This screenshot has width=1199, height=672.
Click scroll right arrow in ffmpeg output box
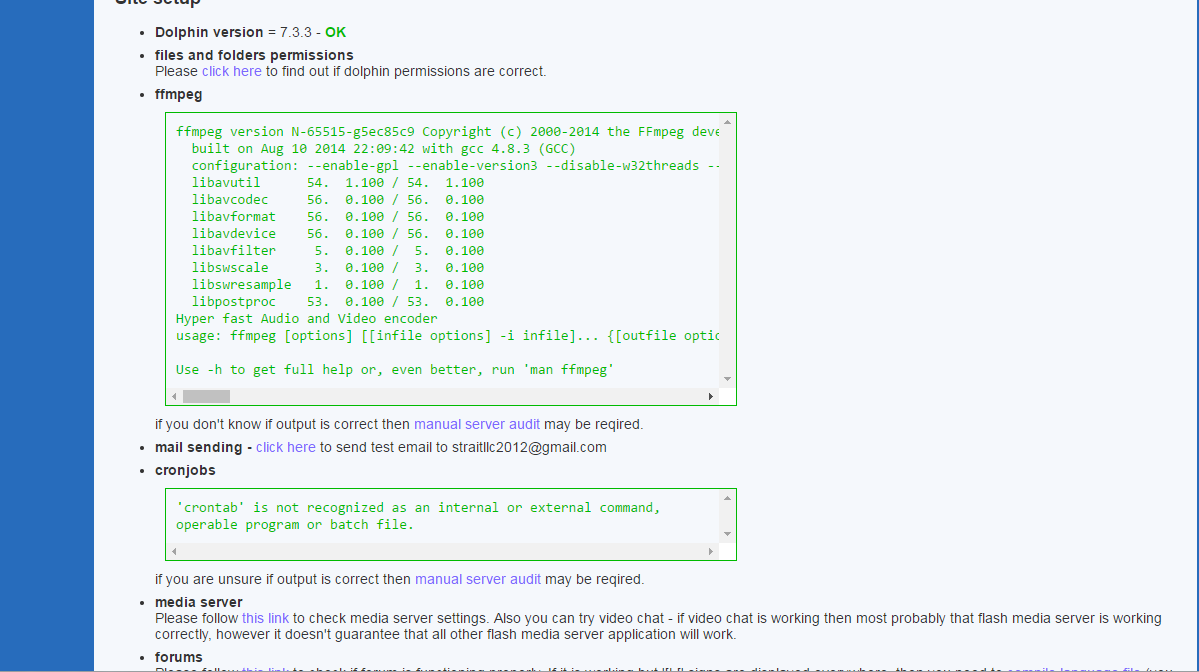(x=711, y=397)
